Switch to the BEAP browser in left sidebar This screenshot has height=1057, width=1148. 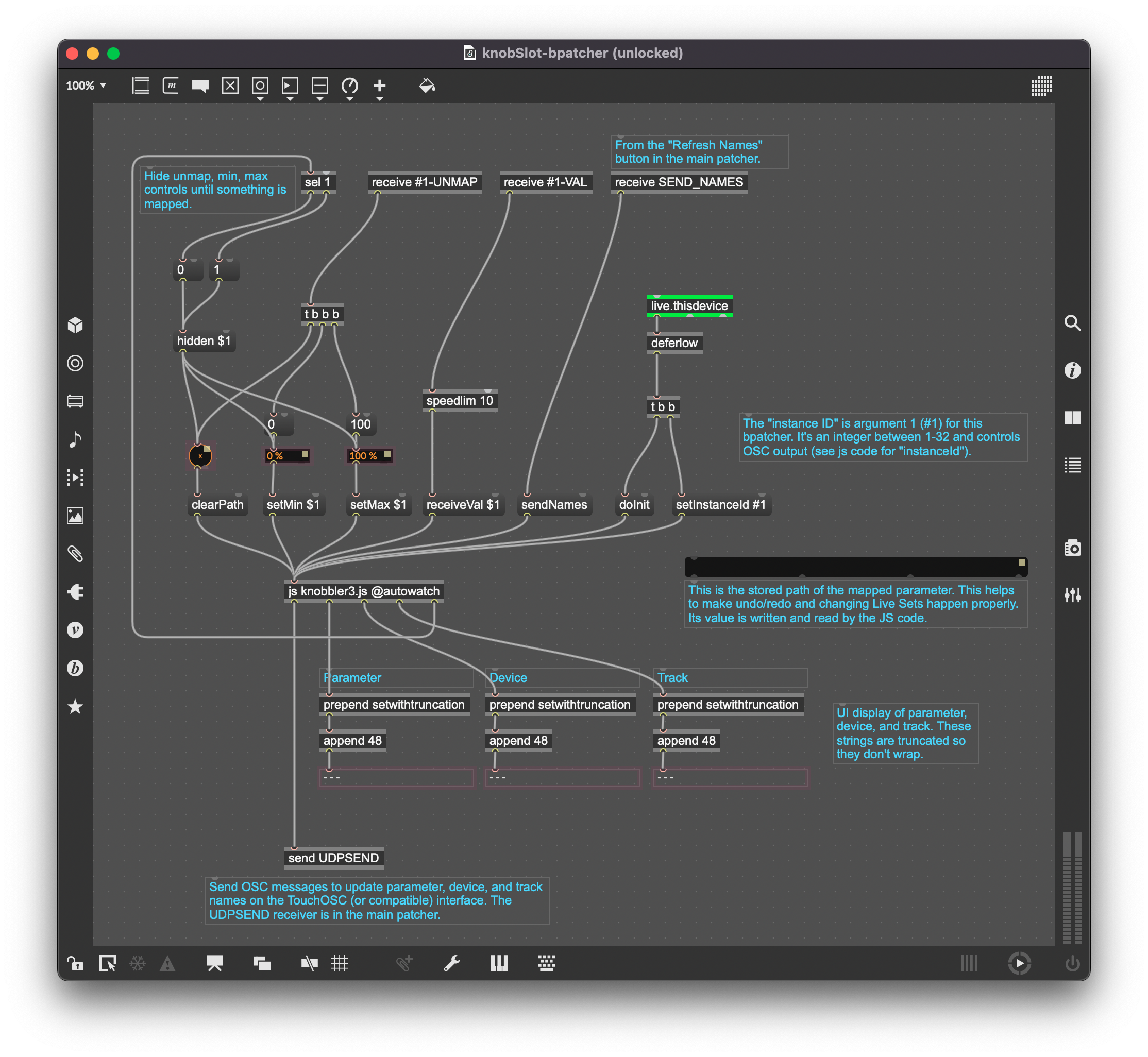point(75,669)
